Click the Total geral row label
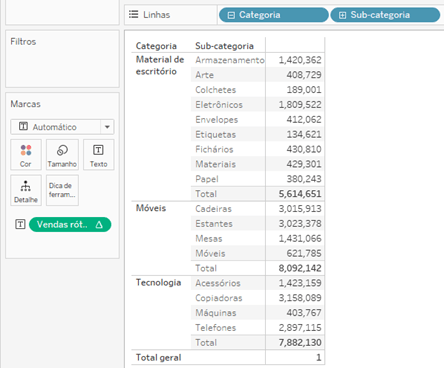444x368 pixels. click(159, 358)
